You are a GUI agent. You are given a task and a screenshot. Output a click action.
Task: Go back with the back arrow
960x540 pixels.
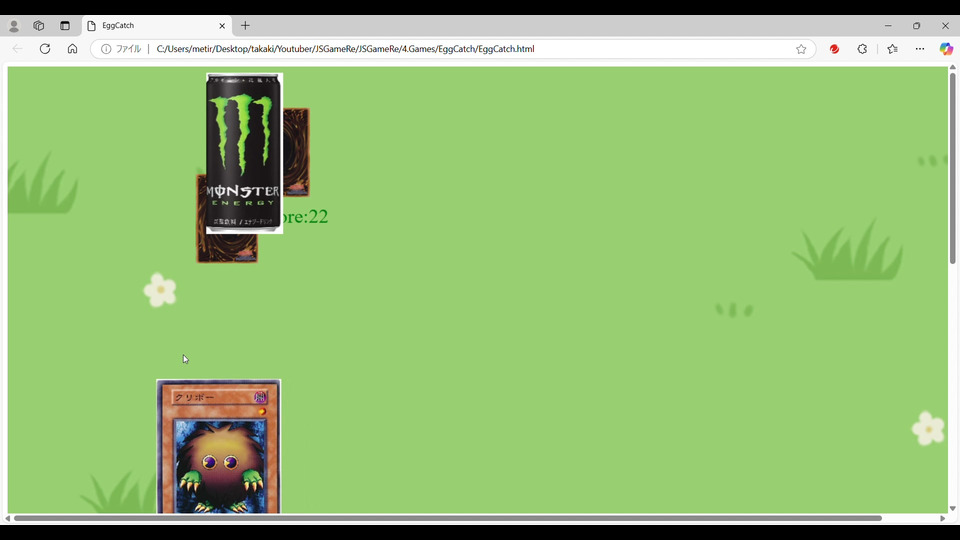click(x=18, y=49)
